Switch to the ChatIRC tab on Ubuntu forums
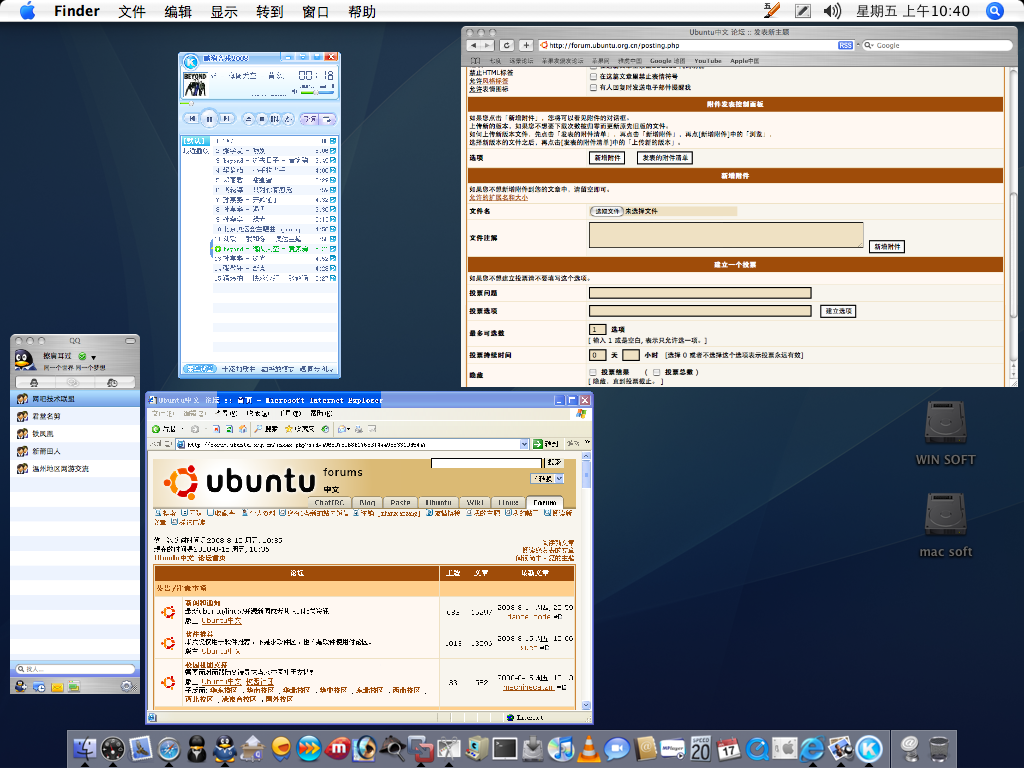The height and width of the screenshot is (768, 1024). [328, 502]
